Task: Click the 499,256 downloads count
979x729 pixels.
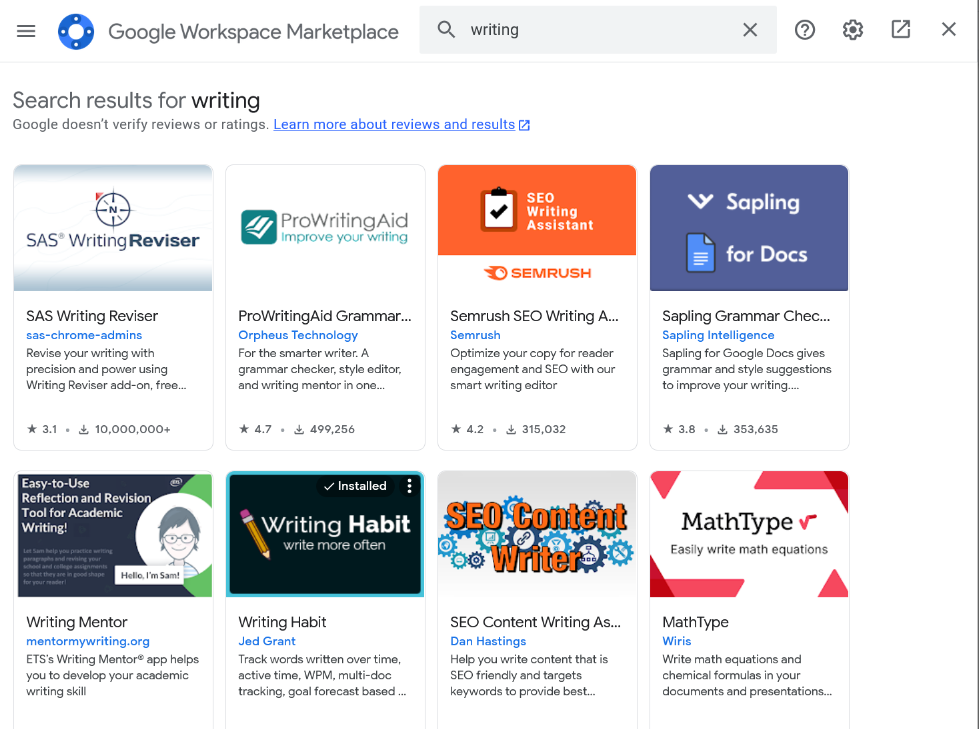Action: (324, 429)
